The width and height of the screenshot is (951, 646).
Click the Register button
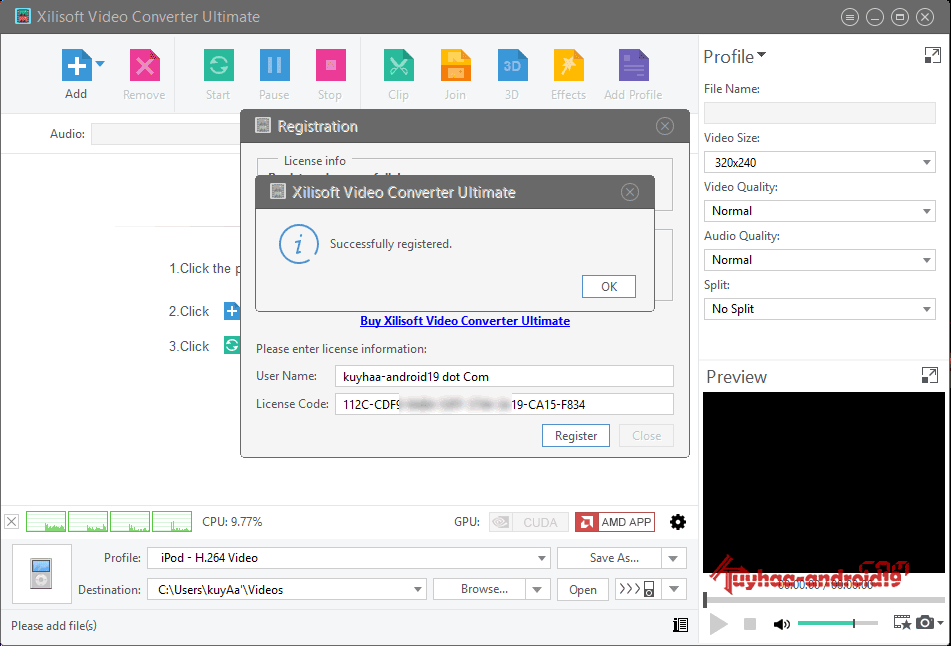[x=576, y=436]
